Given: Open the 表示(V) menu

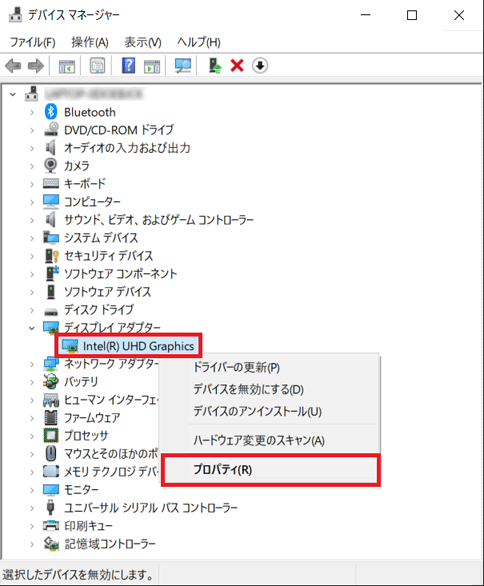Looking at the screenshot, I should coord(143,42).
